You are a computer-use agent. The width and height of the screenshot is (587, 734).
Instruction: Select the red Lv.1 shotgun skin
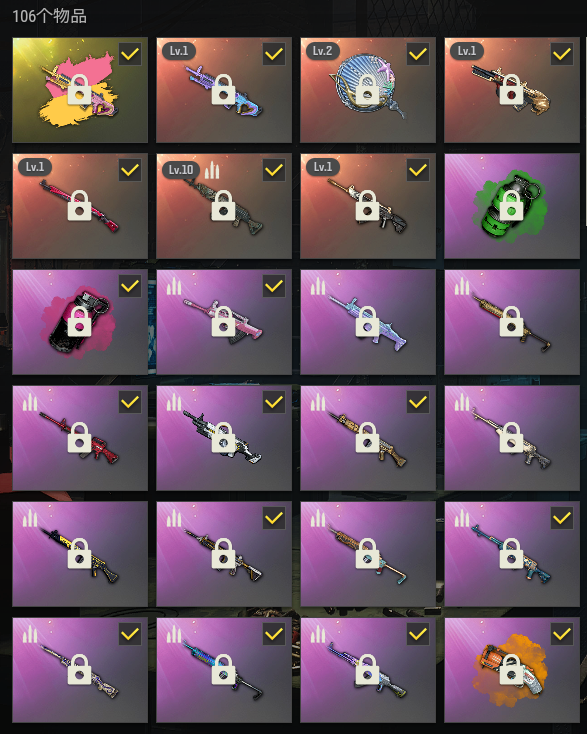coord(80,206)
